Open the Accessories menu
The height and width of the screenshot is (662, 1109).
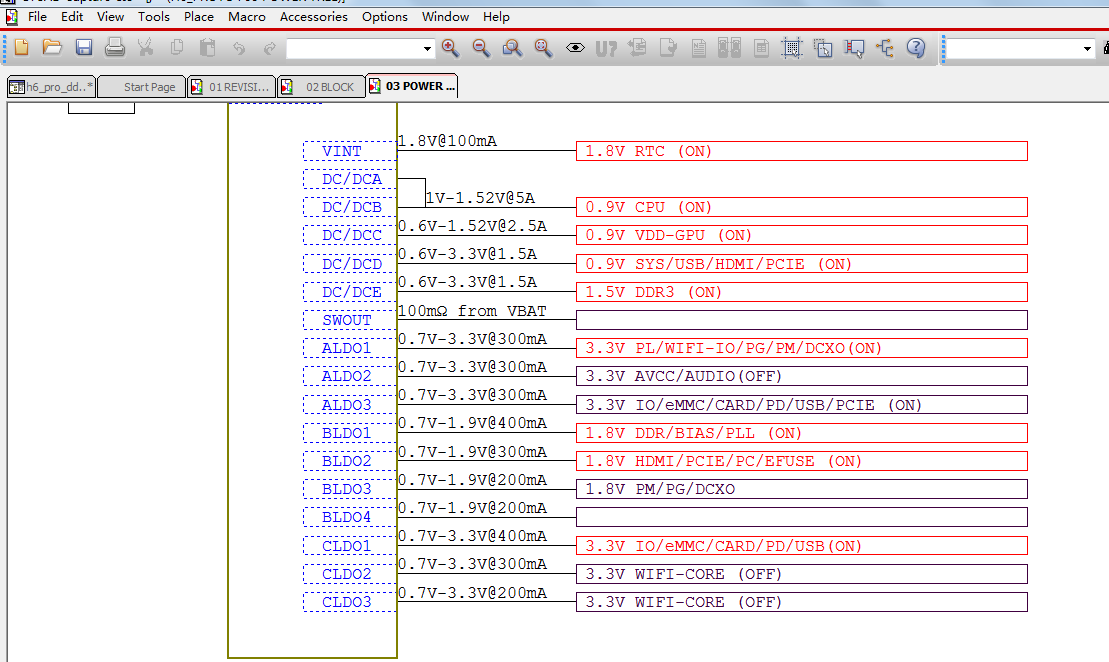(x=313, y=16)
